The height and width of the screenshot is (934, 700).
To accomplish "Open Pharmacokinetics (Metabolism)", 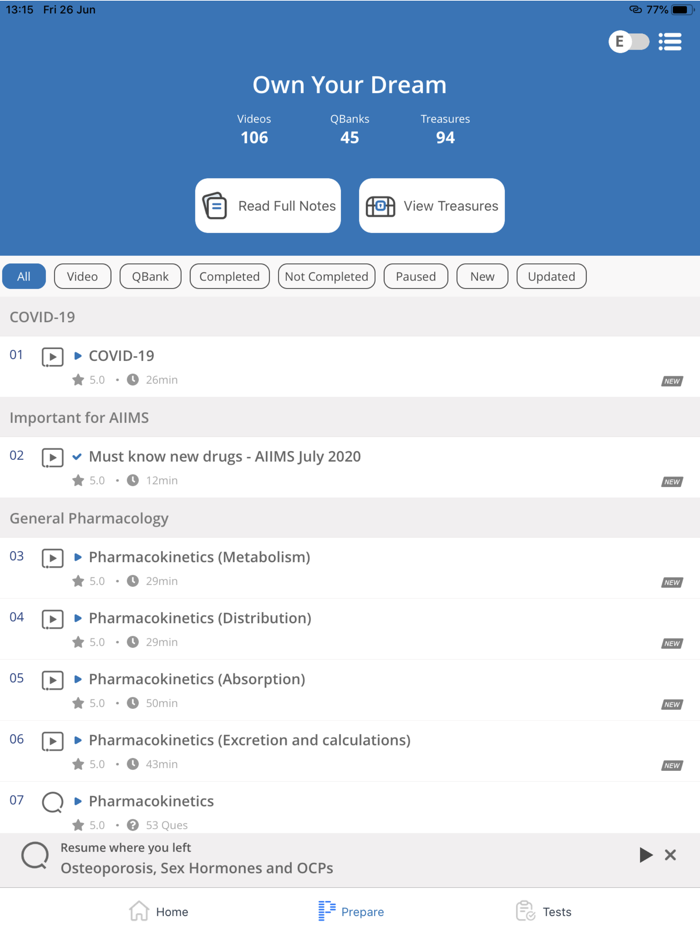I will 200,557.
